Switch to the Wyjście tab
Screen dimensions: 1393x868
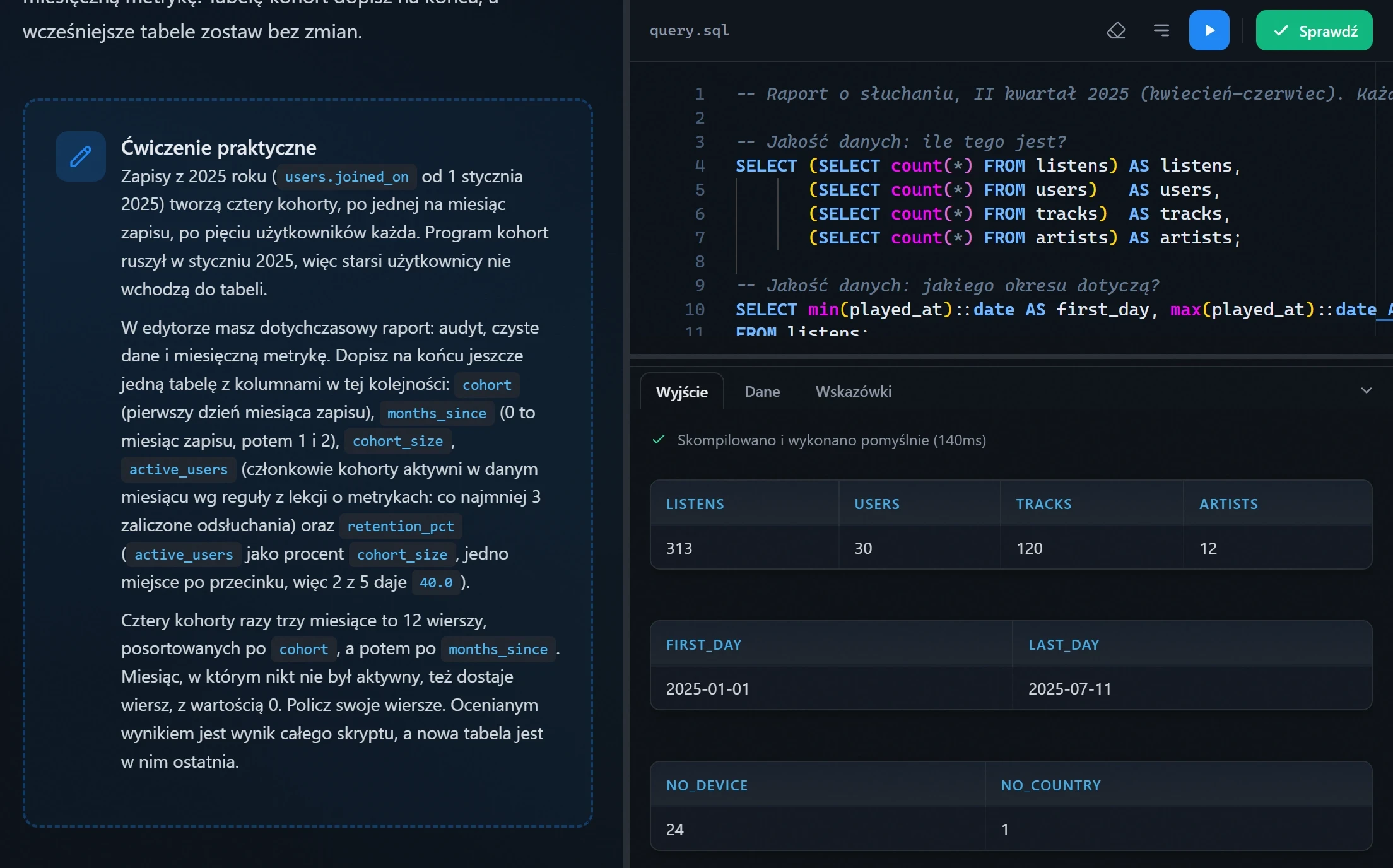[681, 392]
